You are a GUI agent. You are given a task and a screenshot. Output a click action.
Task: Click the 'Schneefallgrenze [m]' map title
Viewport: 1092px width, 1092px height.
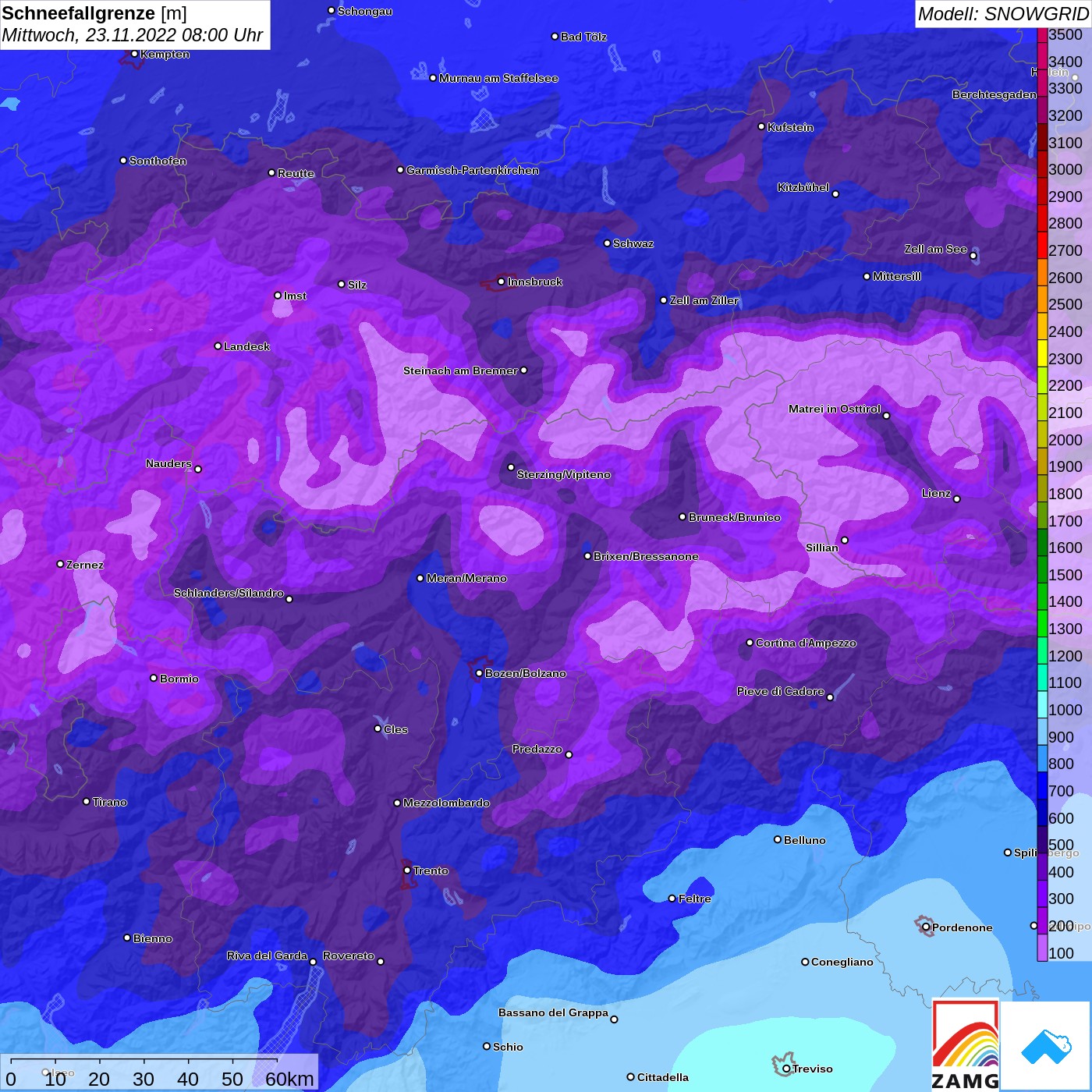(94, 13)
